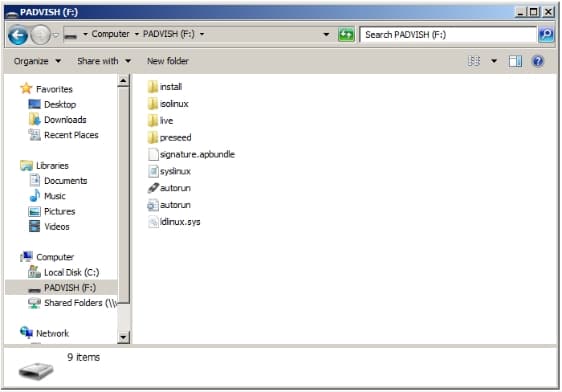Open Videos library
Screen dimensions: 562x392
tap(57, 227)
